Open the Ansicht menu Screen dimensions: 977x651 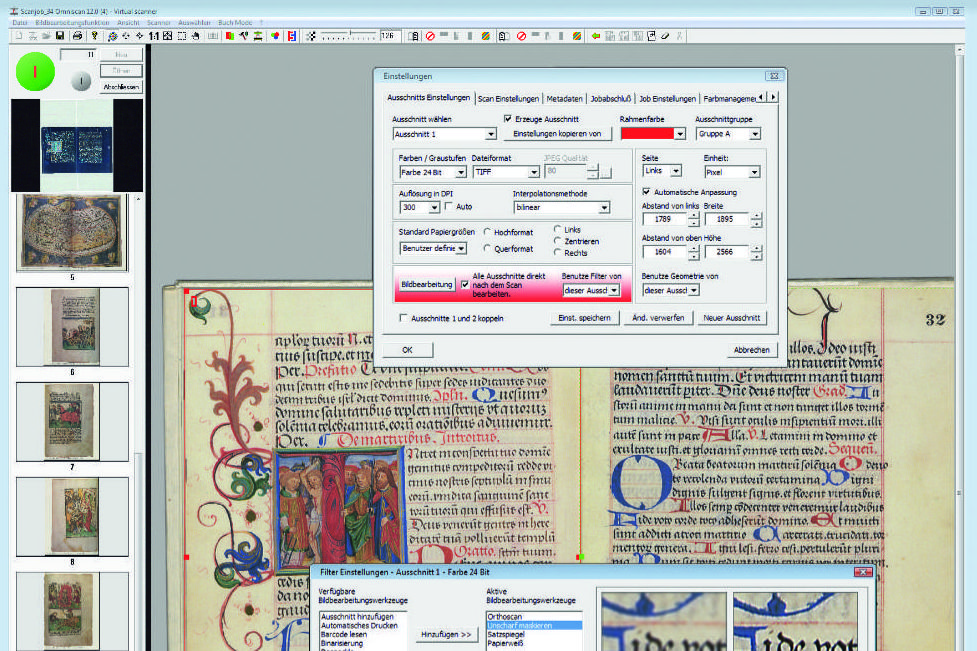coord(128,22)
